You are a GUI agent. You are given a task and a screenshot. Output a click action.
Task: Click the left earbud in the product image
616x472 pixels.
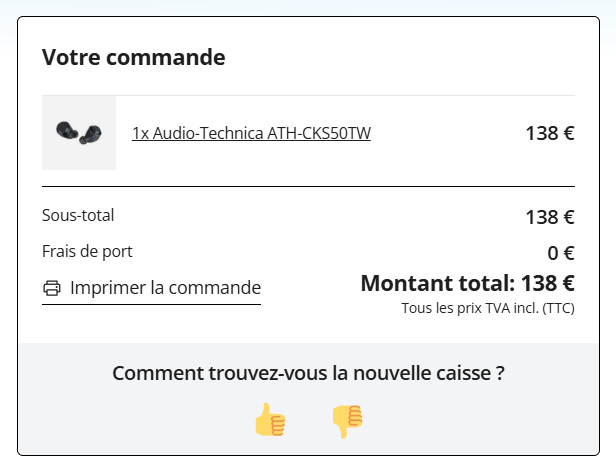(x=67, y=130)
